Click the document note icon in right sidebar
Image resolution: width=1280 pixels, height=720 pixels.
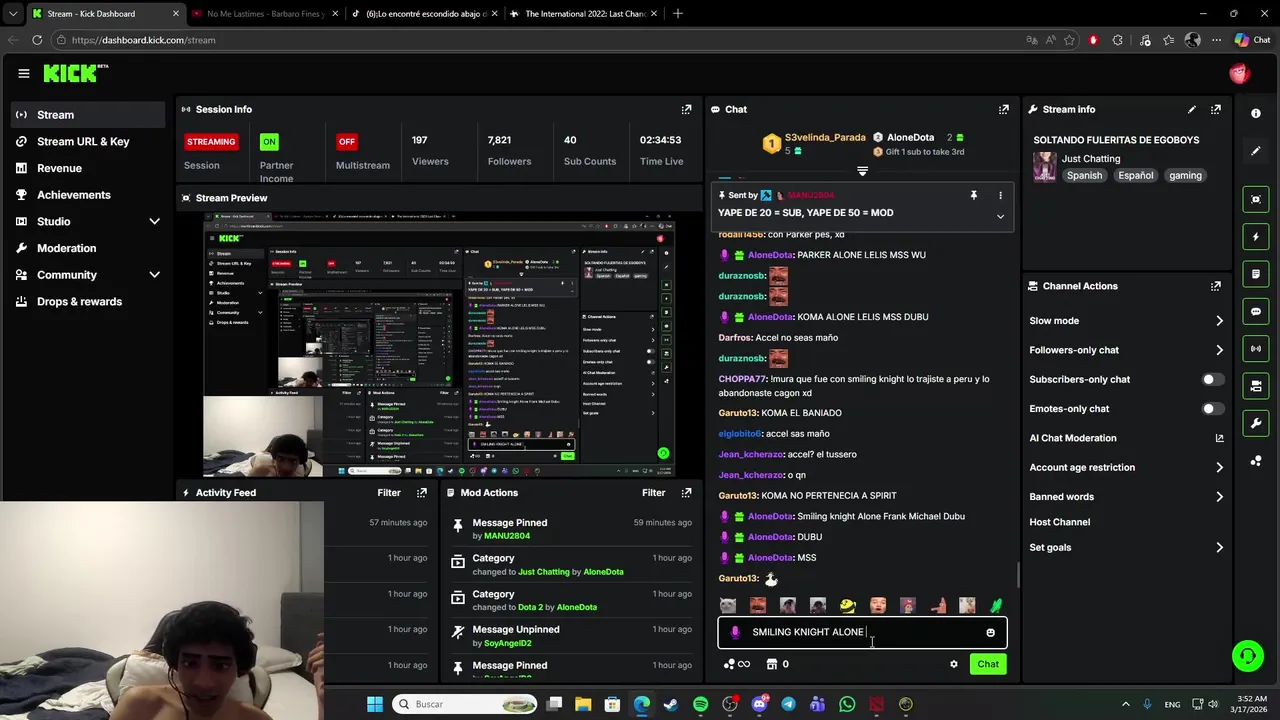point(1256,274)
